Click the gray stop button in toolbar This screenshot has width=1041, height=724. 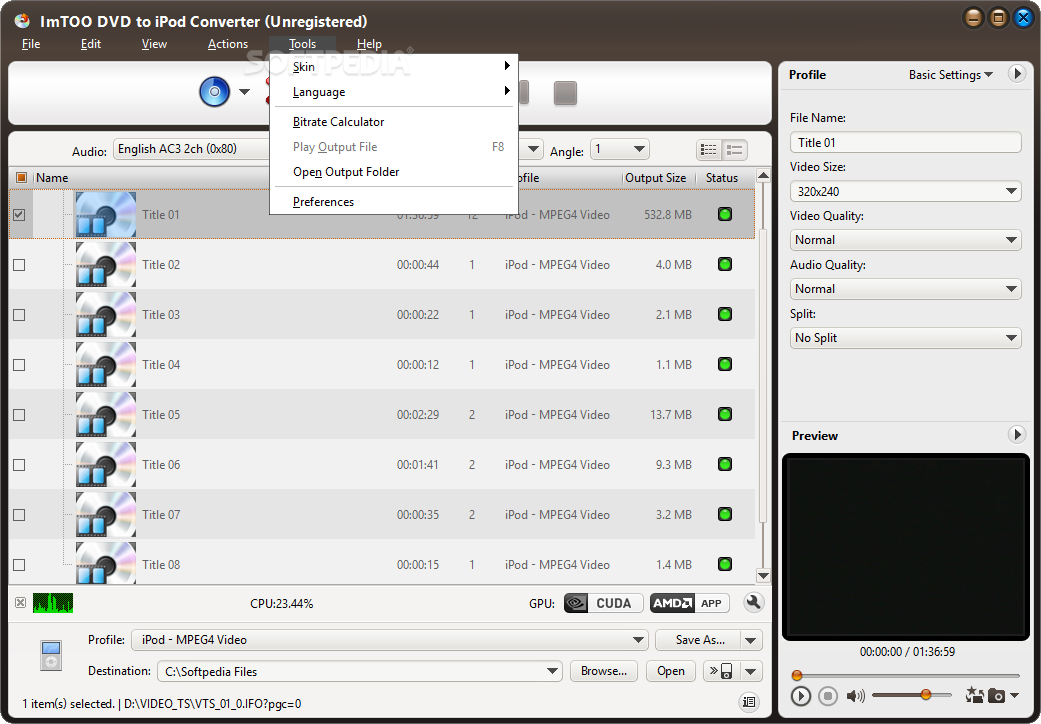(565, 93)
